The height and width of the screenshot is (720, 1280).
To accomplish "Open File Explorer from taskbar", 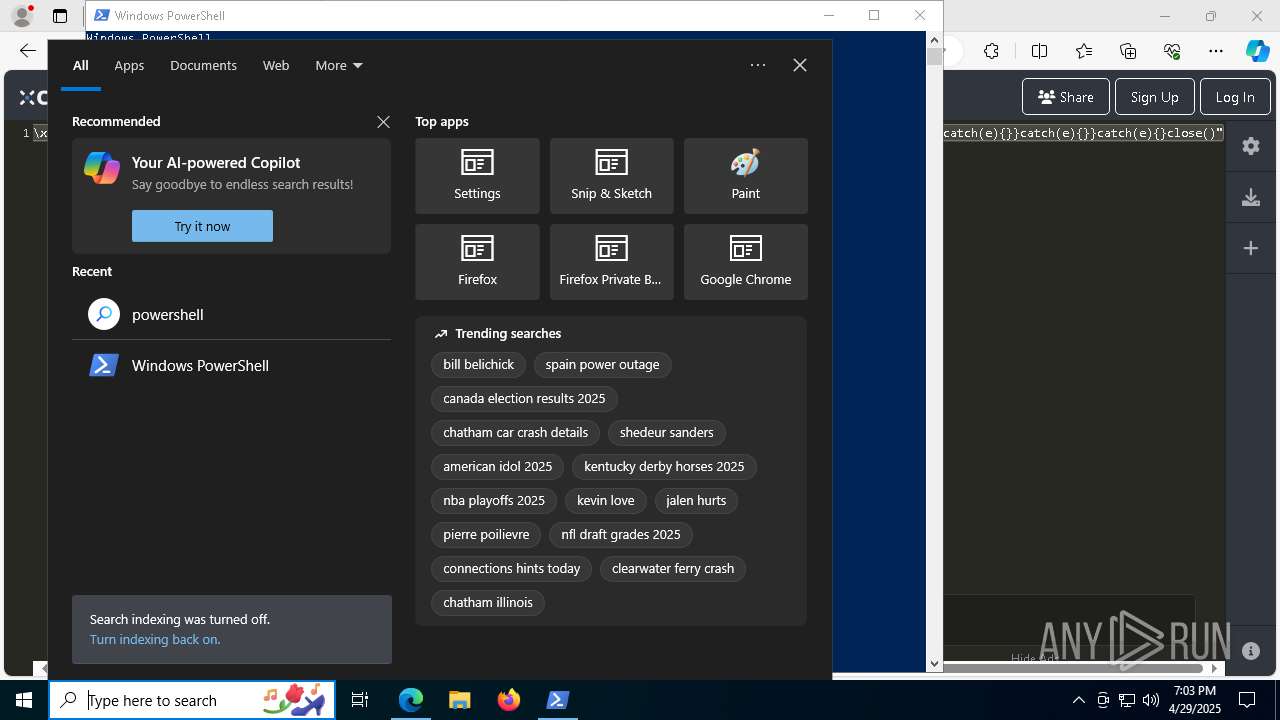I will click(x=460, y=700).
